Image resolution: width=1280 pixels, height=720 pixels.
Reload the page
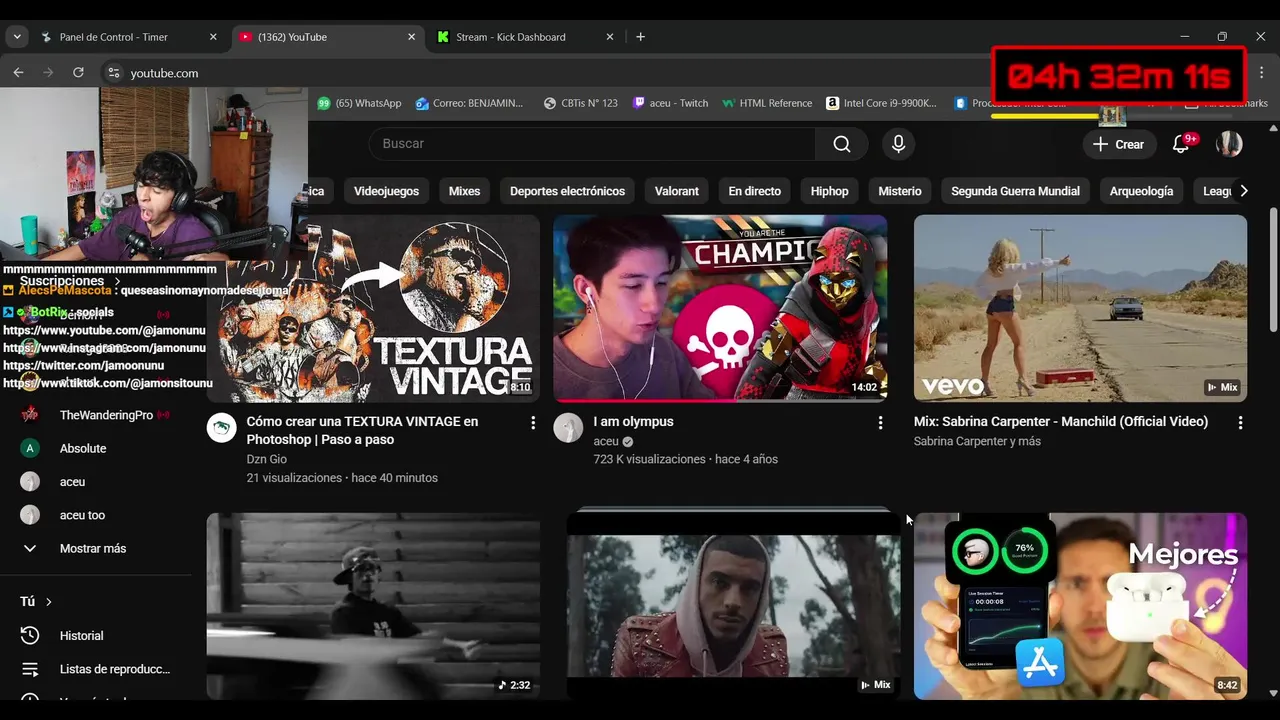tap(78, 73)
